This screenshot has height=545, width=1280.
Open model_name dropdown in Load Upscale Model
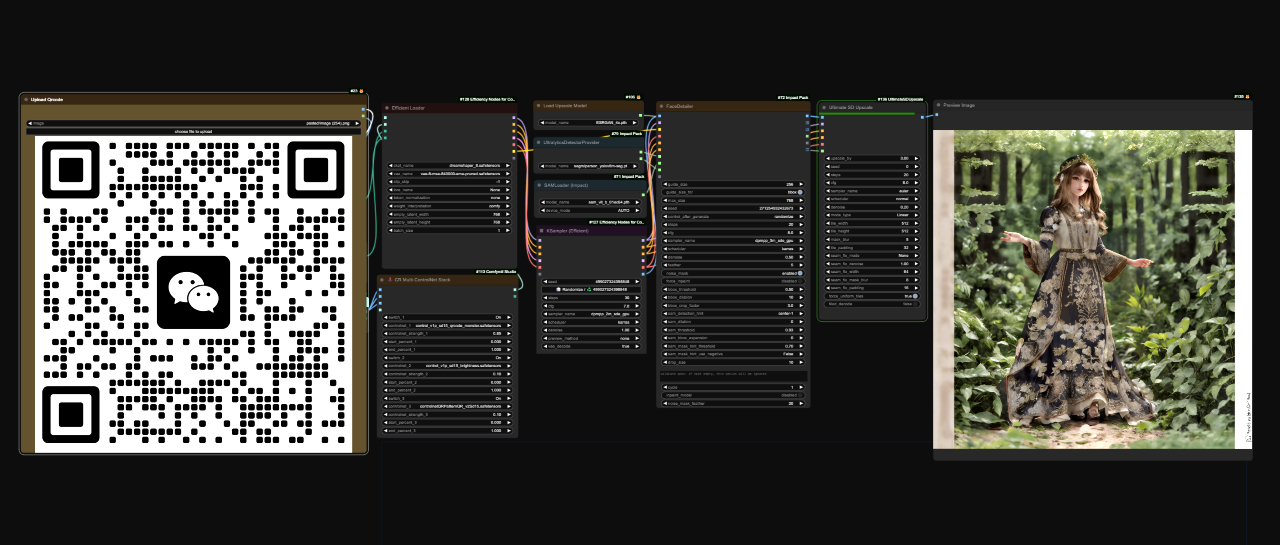(x=590, y=122)
